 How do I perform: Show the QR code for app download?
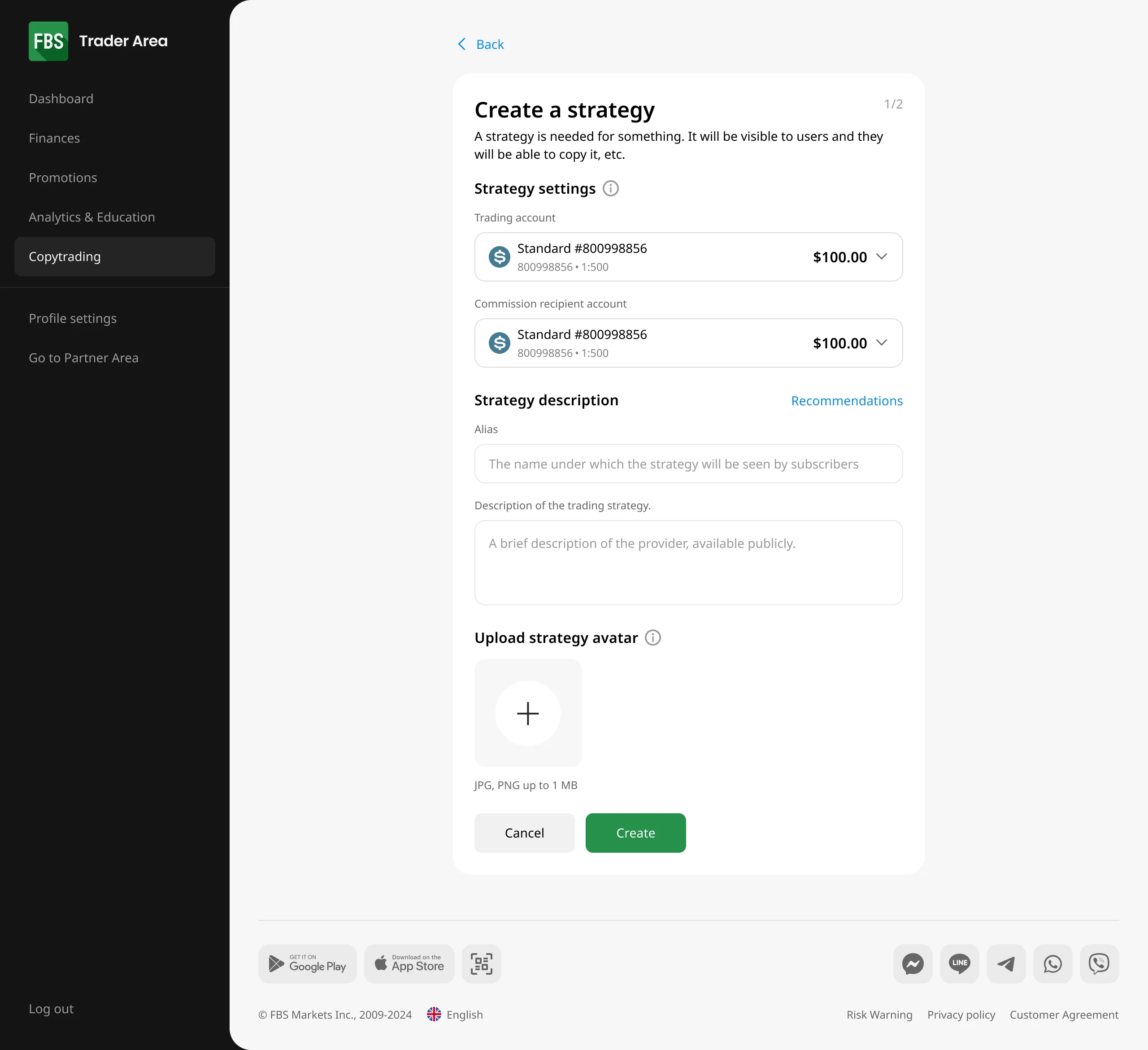click(481, 963)
